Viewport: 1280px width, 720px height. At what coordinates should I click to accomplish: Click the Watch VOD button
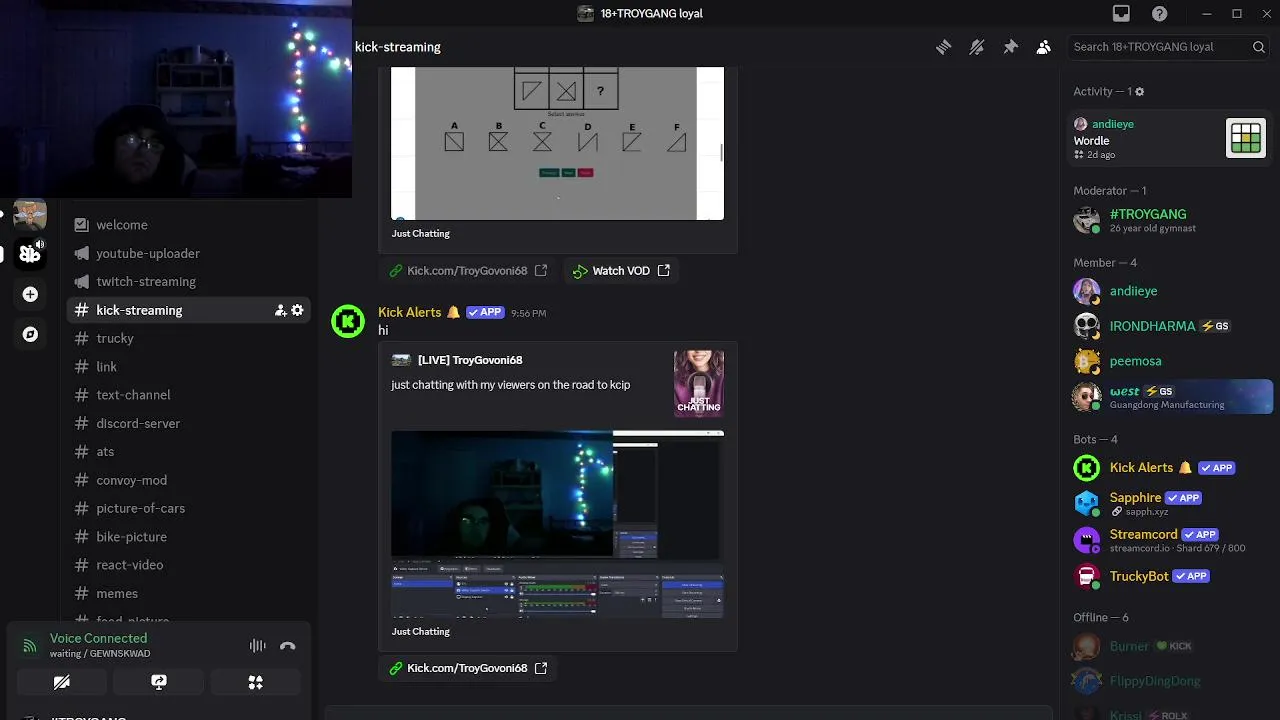[621, 271]
